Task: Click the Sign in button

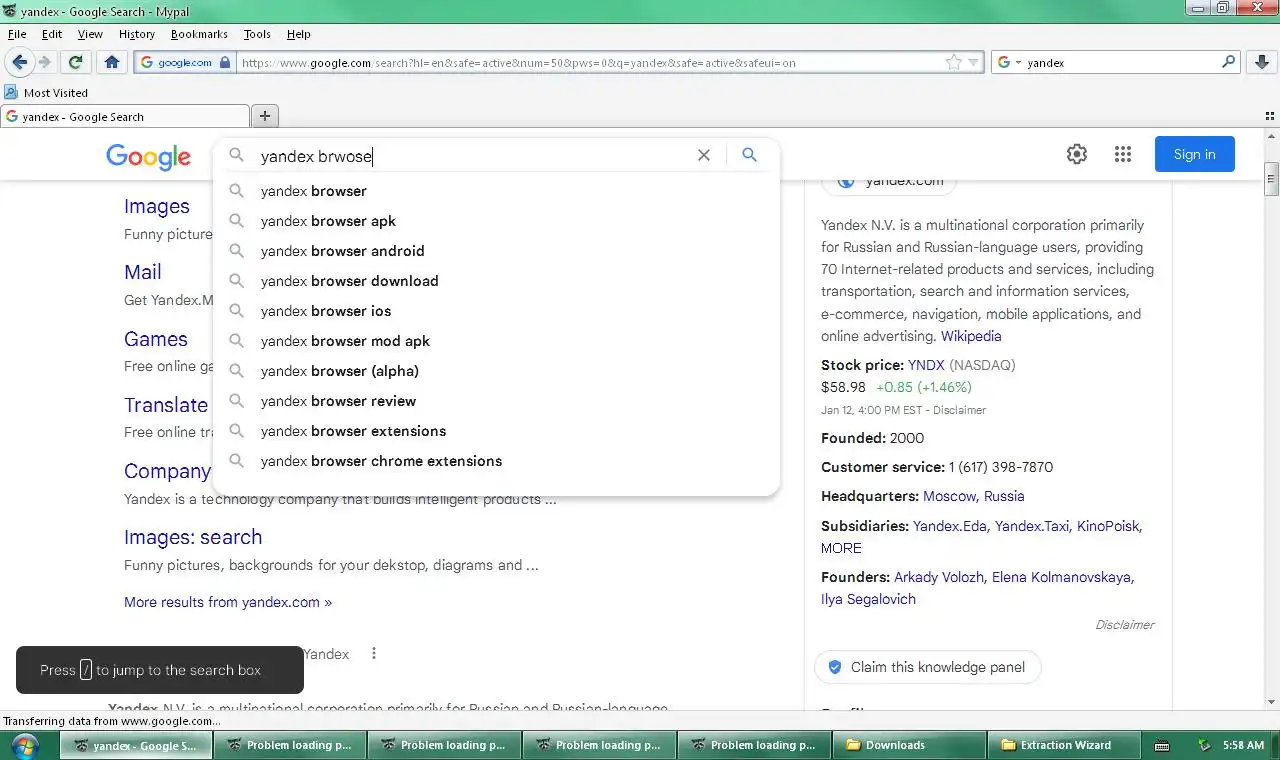Action: [x=1195, y=154]
